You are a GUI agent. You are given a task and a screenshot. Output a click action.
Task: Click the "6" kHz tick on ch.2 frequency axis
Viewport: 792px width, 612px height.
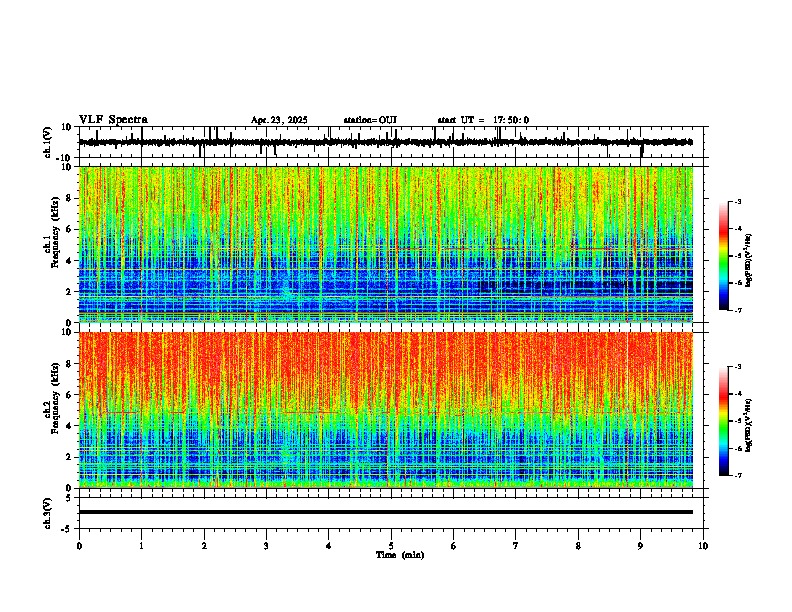(70, 395)
